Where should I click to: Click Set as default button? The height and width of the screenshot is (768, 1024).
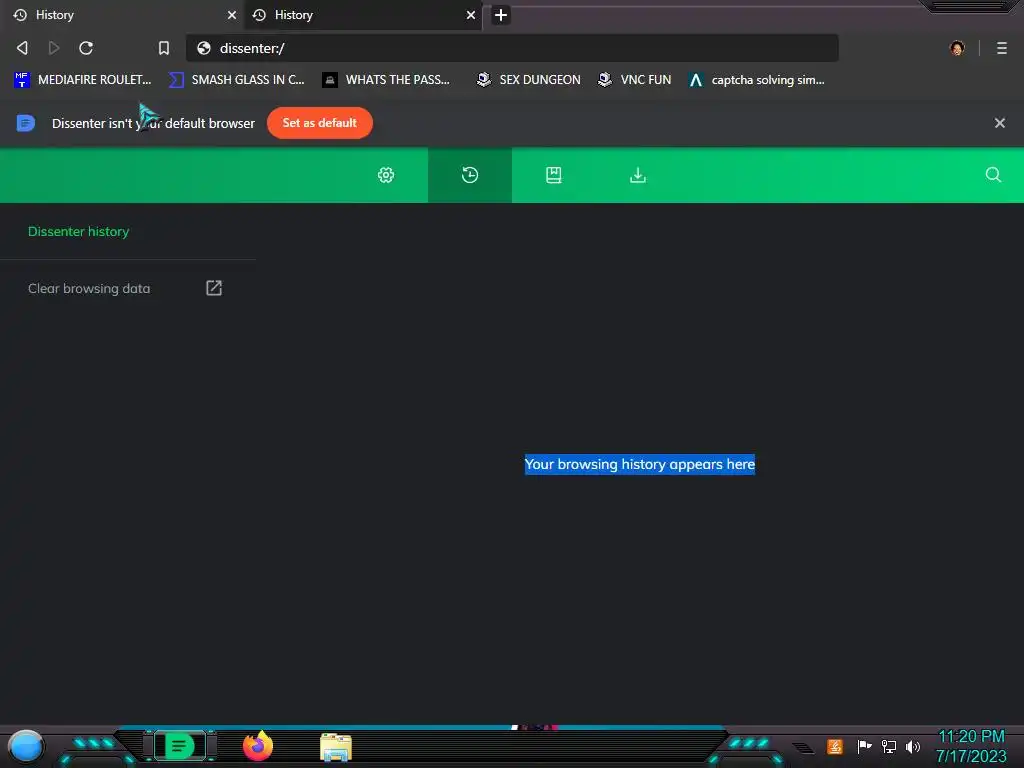click(x=320, y=123)
